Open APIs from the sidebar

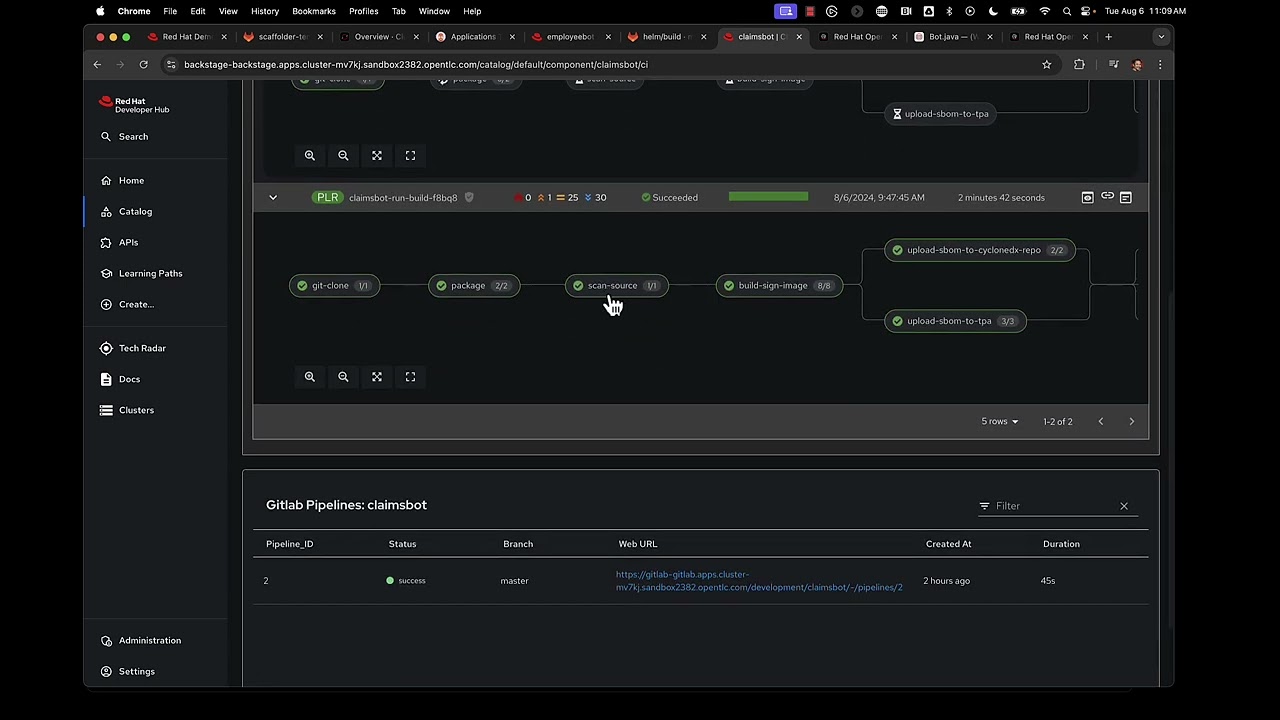coord(119,242)
